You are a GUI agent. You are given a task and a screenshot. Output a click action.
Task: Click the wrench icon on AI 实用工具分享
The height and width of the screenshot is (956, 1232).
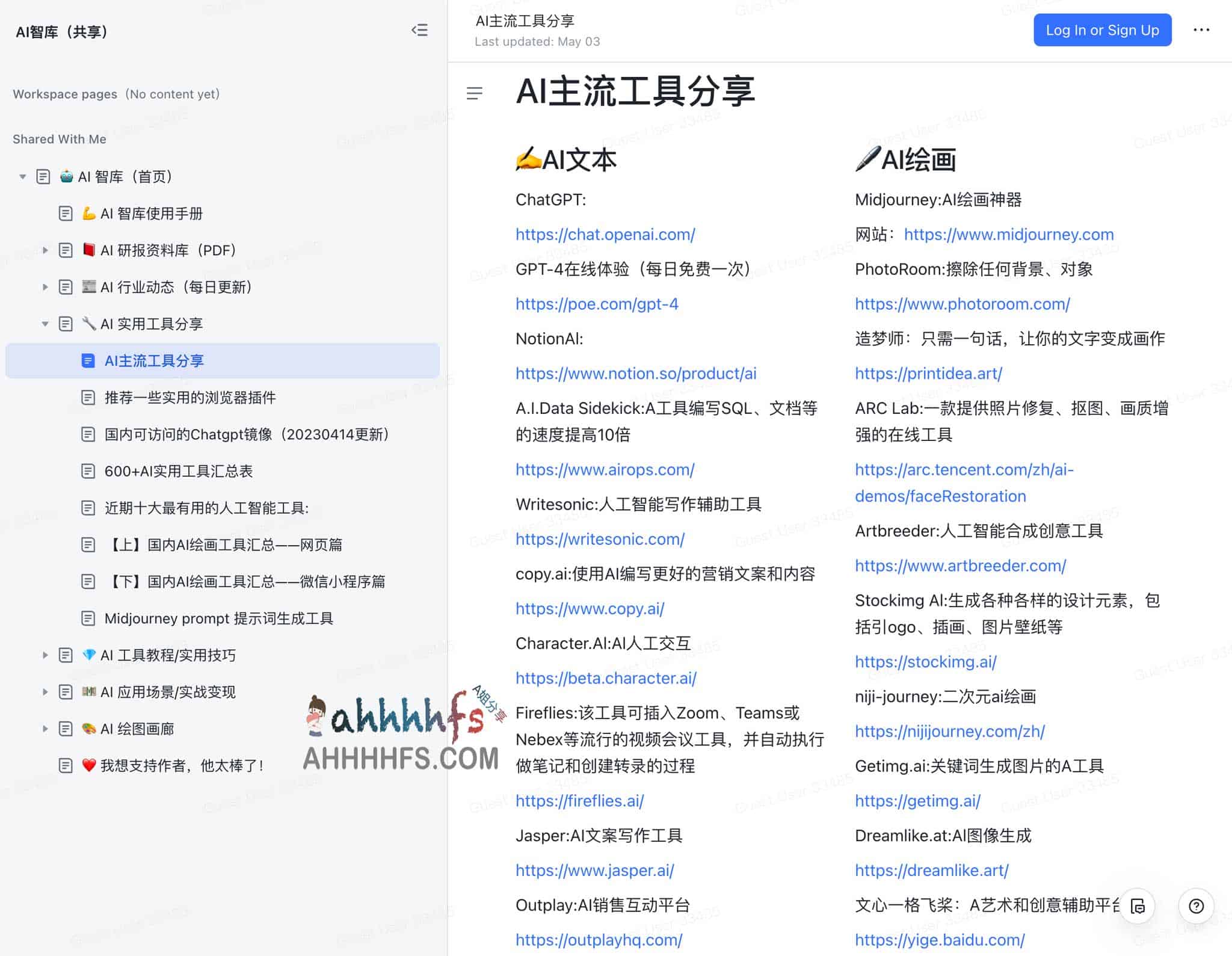[x=89, y=324]
